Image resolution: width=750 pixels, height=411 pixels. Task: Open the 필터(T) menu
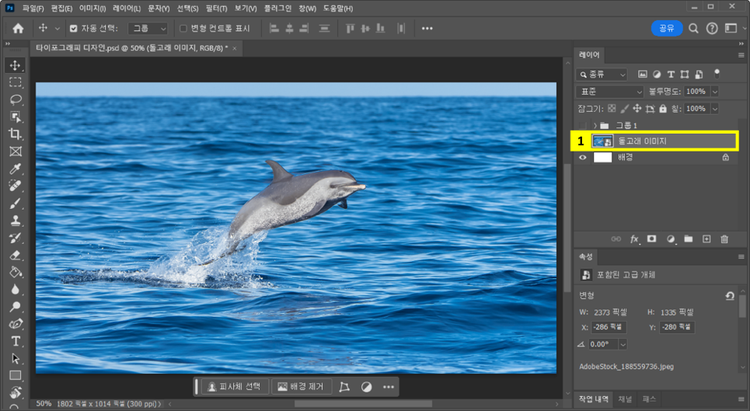216,7
